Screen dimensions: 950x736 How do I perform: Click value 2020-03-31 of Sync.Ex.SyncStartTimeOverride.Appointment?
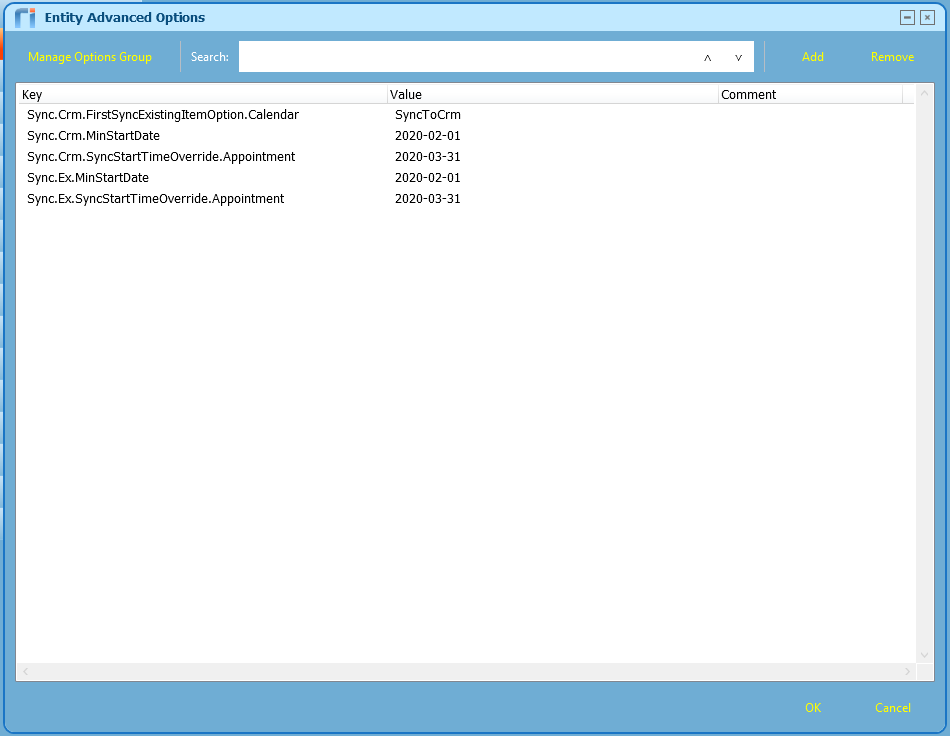click(x=428, y=199)
